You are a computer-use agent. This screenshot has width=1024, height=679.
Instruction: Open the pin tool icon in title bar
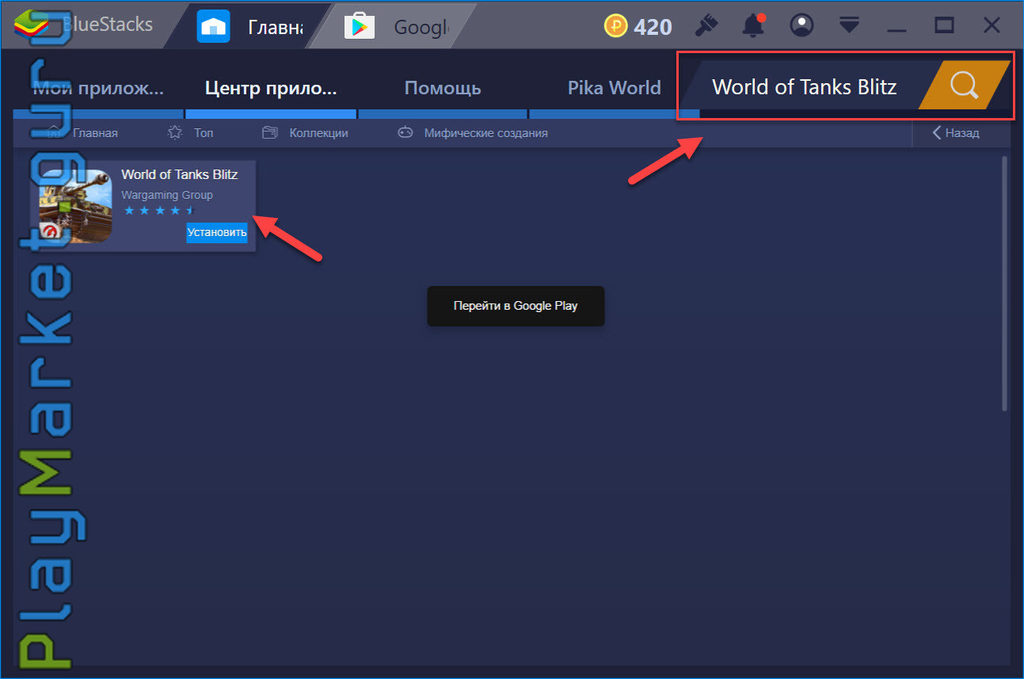706,25
